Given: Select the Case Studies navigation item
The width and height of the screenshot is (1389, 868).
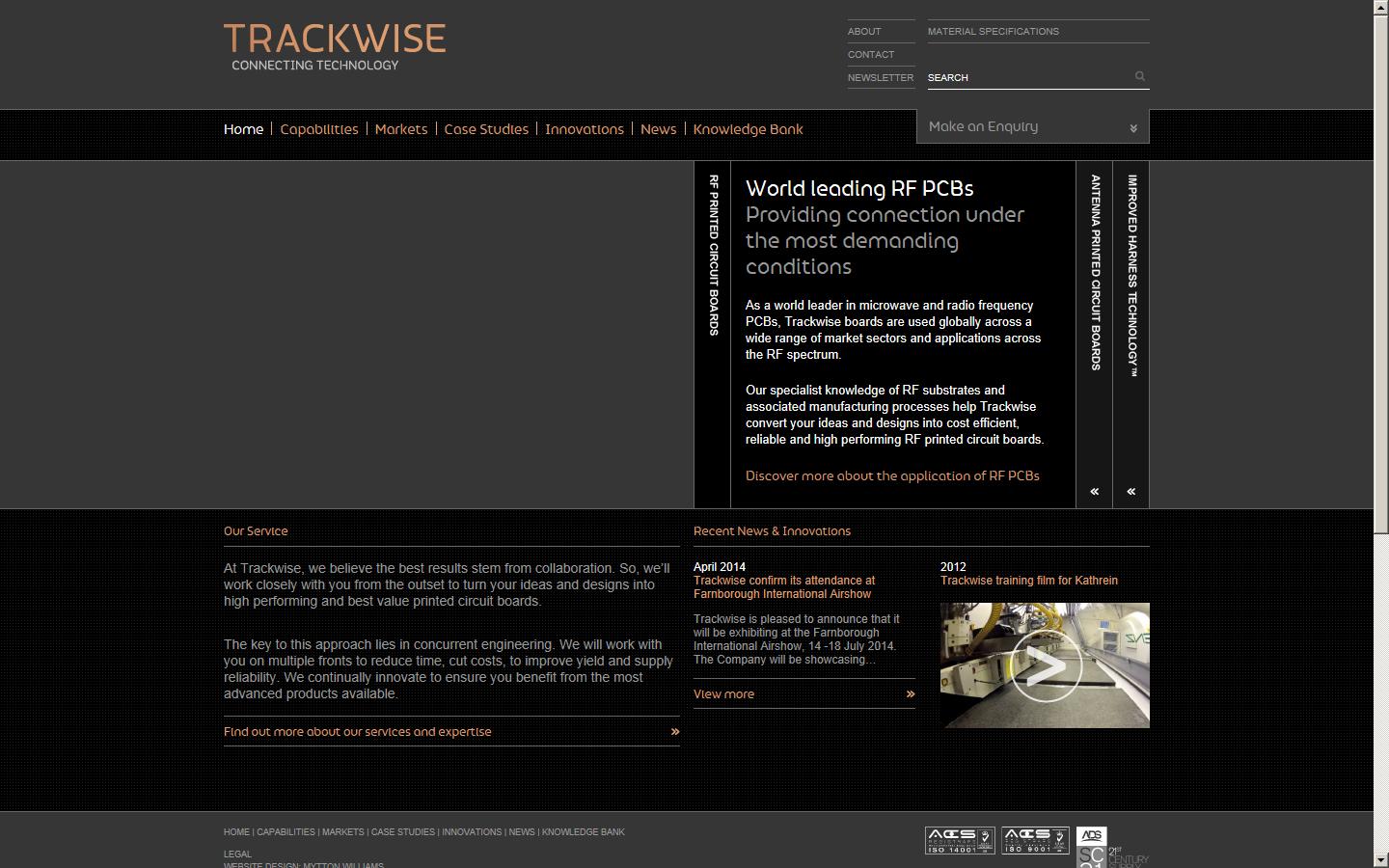Looking at the screenshot, I should [486, 128].
